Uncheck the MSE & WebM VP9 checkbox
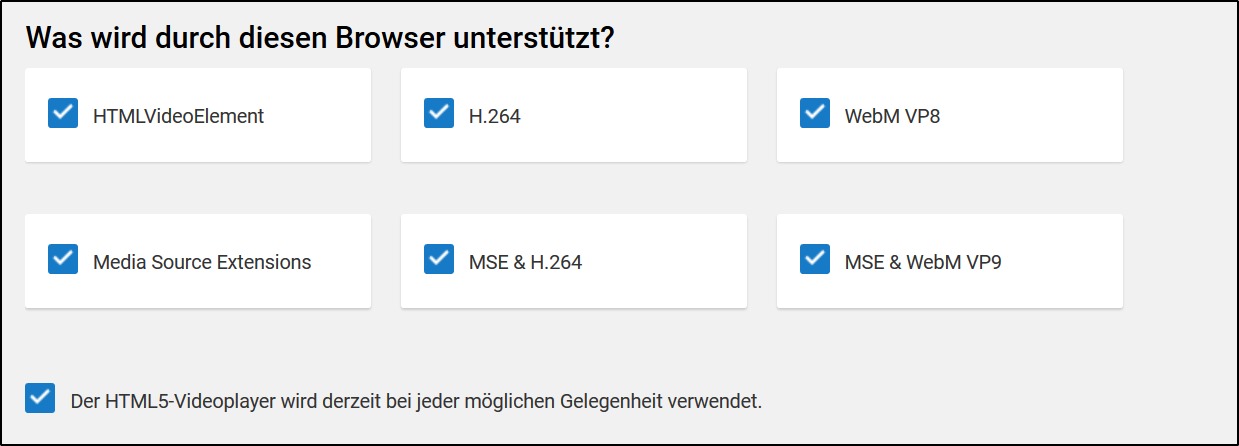 pyautogui.click(x=815, y=260)
